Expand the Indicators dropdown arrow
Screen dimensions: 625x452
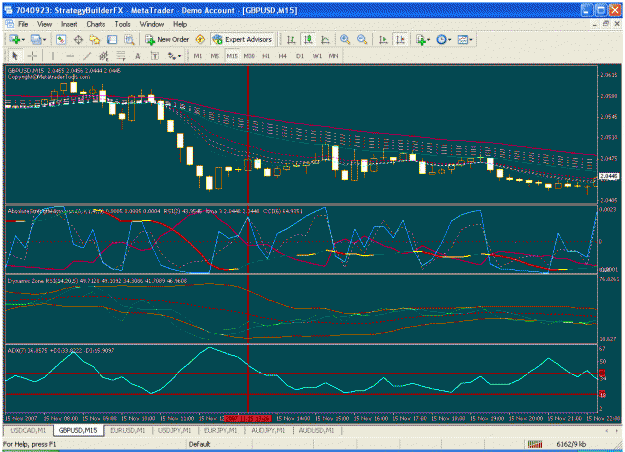428,39
